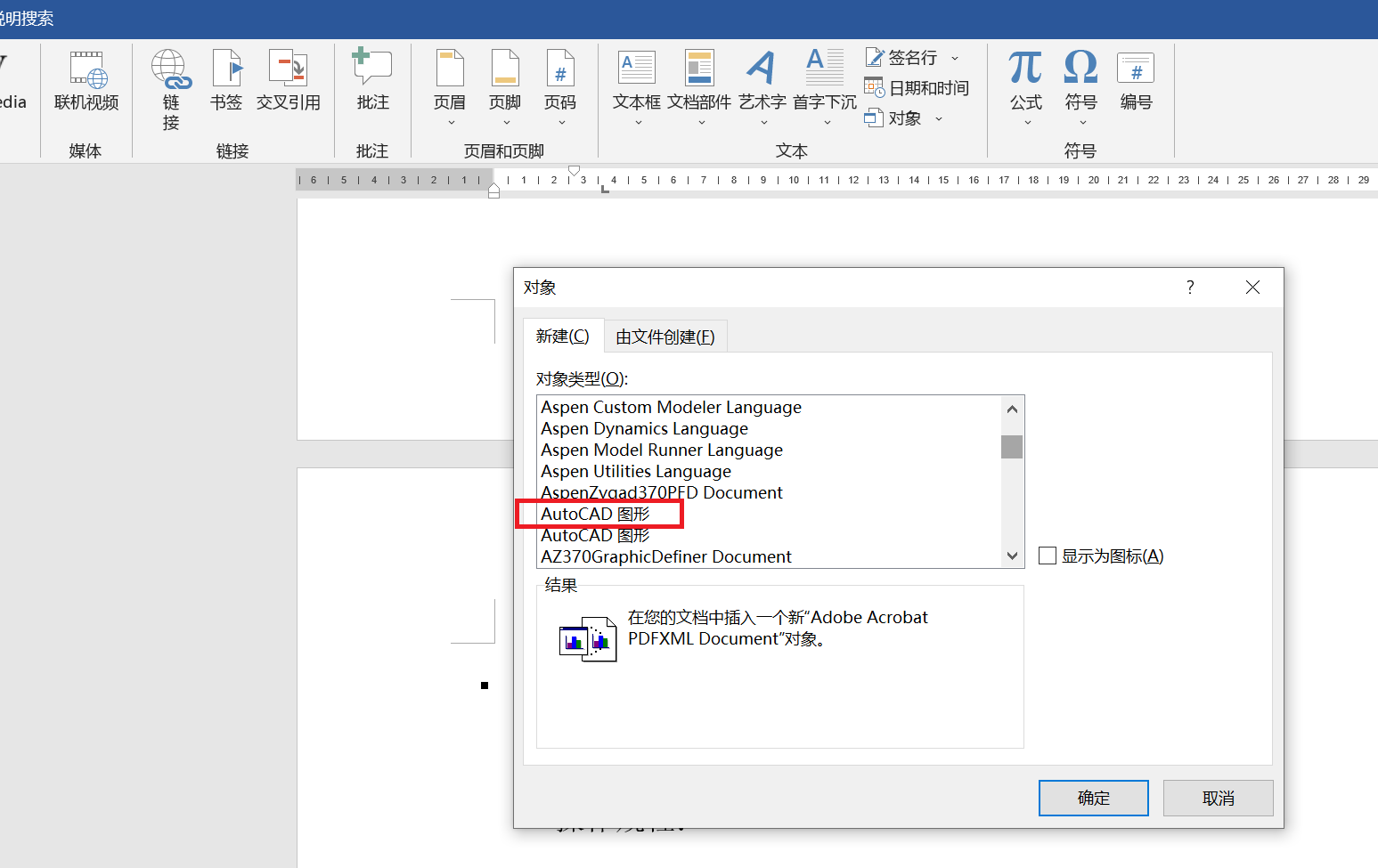The height and width of the screenshot is (868, 1378).
Task: Select the 新建 tab in dialog
Action: [563, 336]
